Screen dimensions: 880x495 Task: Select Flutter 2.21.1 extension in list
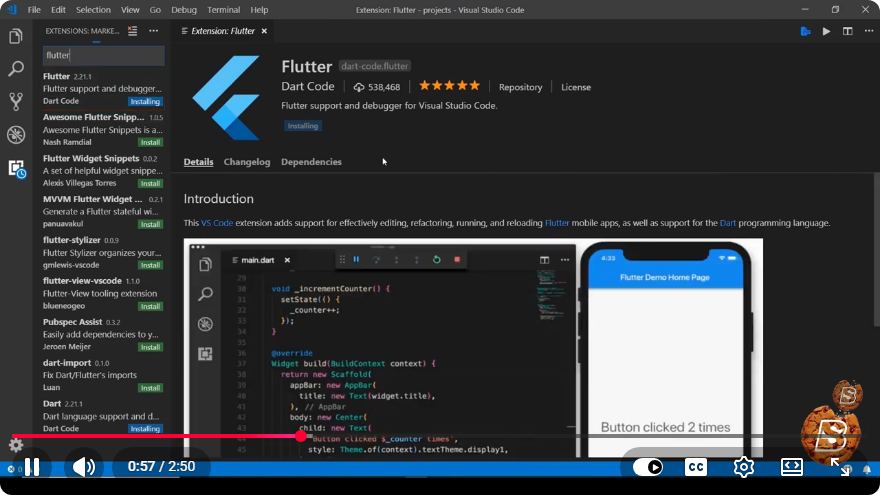pyautogui.click(x=103, y=89)
